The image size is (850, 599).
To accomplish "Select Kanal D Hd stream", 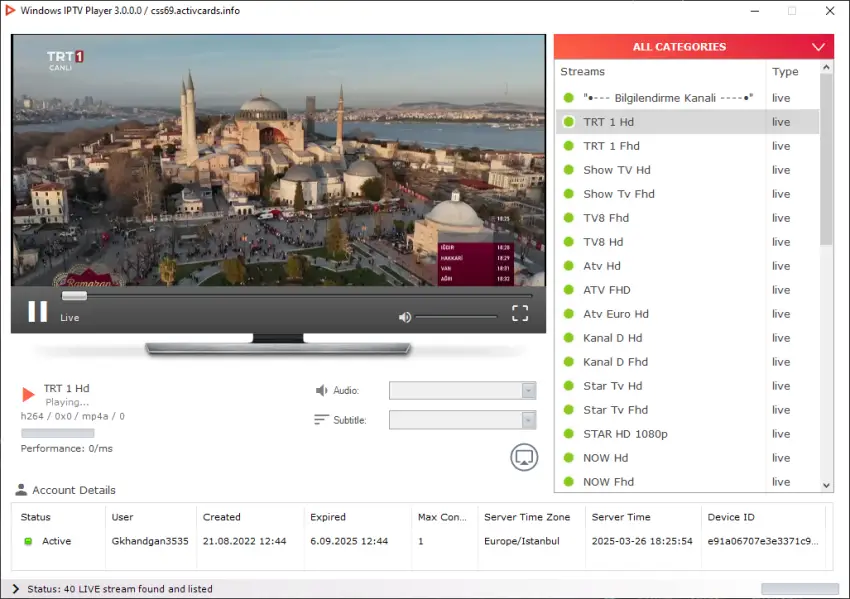I will [687, 338].
